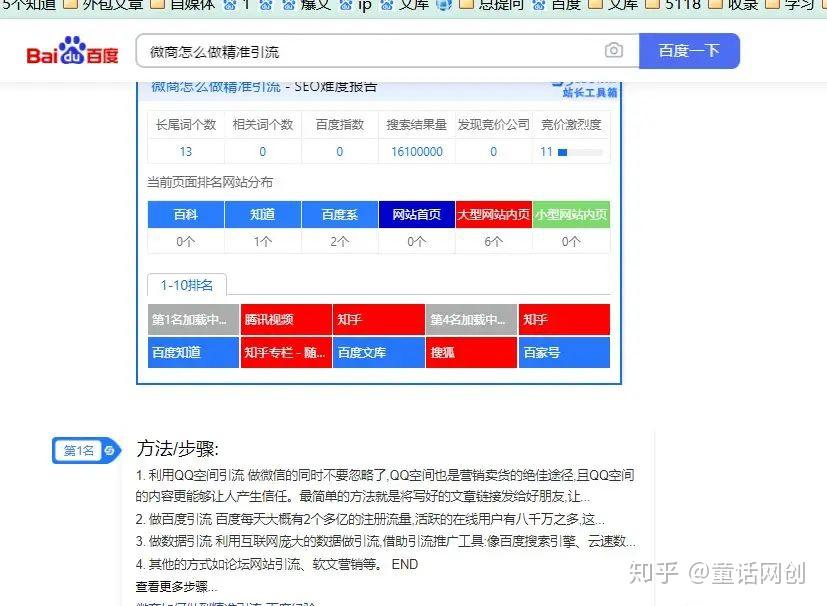The image size is (827, 606).
Task: Click the 0 under 相关词个数
Action: [x=263, y=152]
